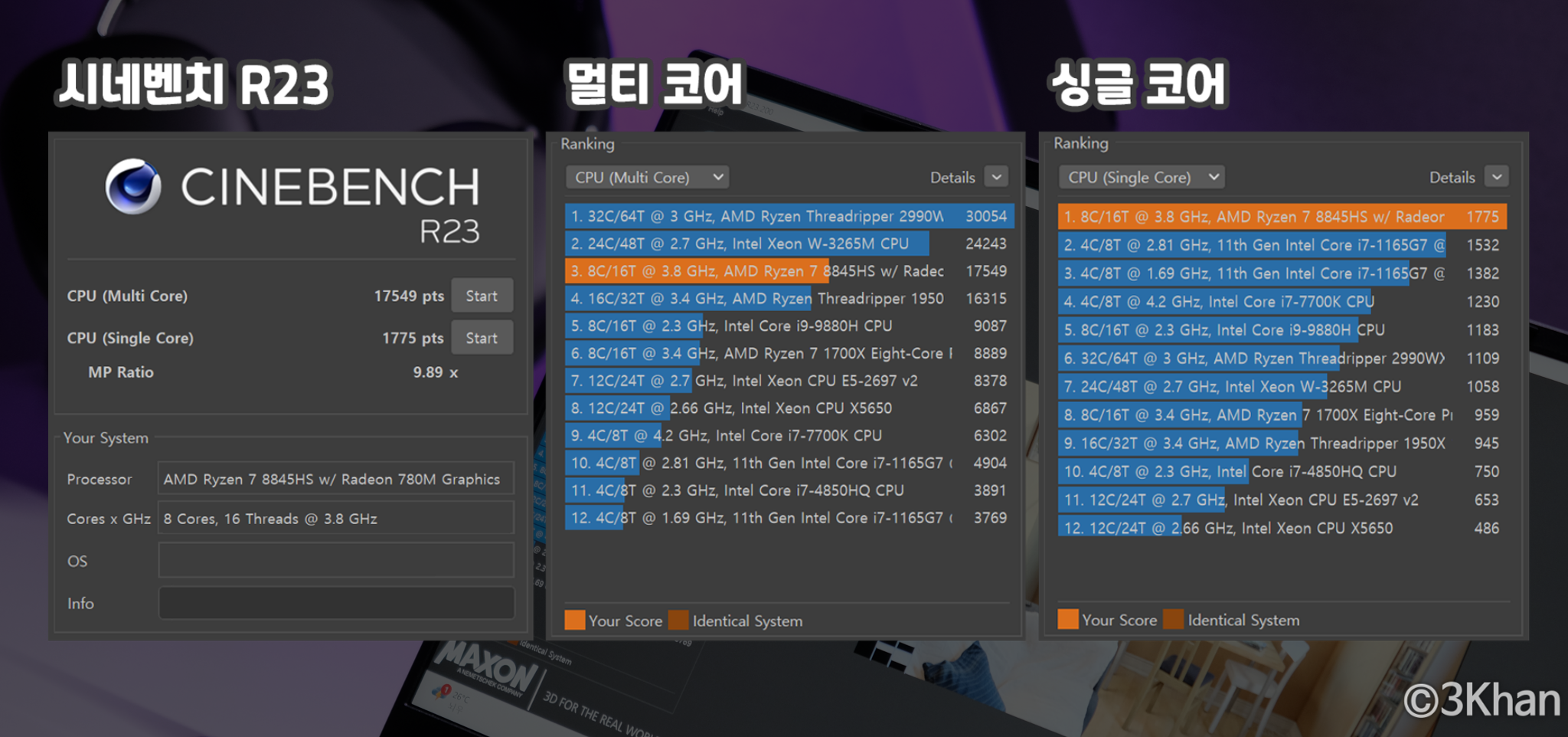Viewport: 1568px width, 737px height.
Task: Select Threadripper 2990WX row scoring 1109
Action: 1282,359
